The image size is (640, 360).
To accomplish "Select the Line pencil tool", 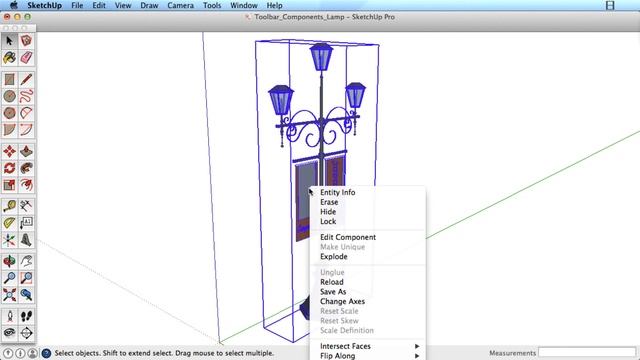I will point(27,79).
